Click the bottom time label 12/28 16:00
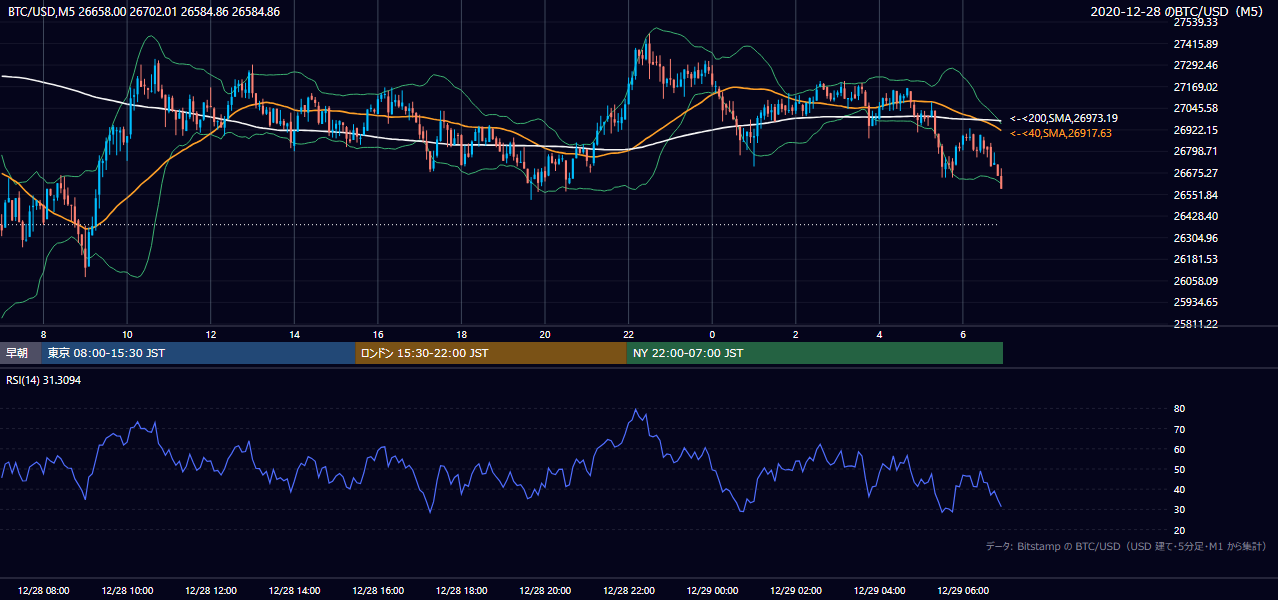The height and width of the screenshot is (600, 1278). pos(378,591)
